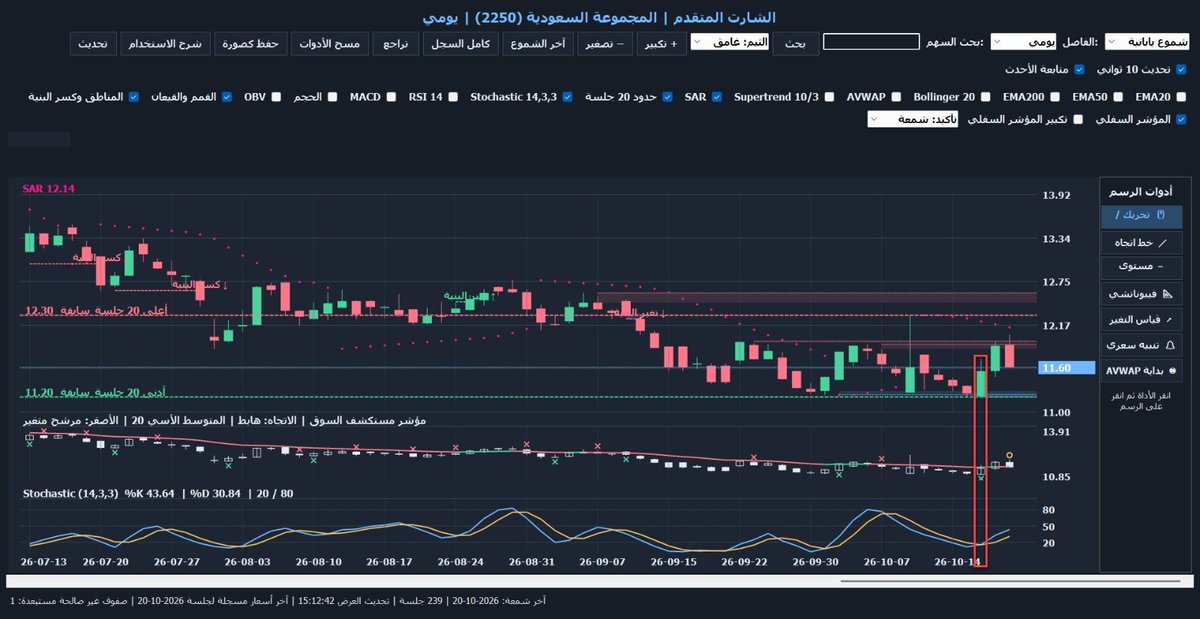1200x619 pixels.
Task: Click the آخر الشموع last candles button
Action: click(x=538, y=43)
